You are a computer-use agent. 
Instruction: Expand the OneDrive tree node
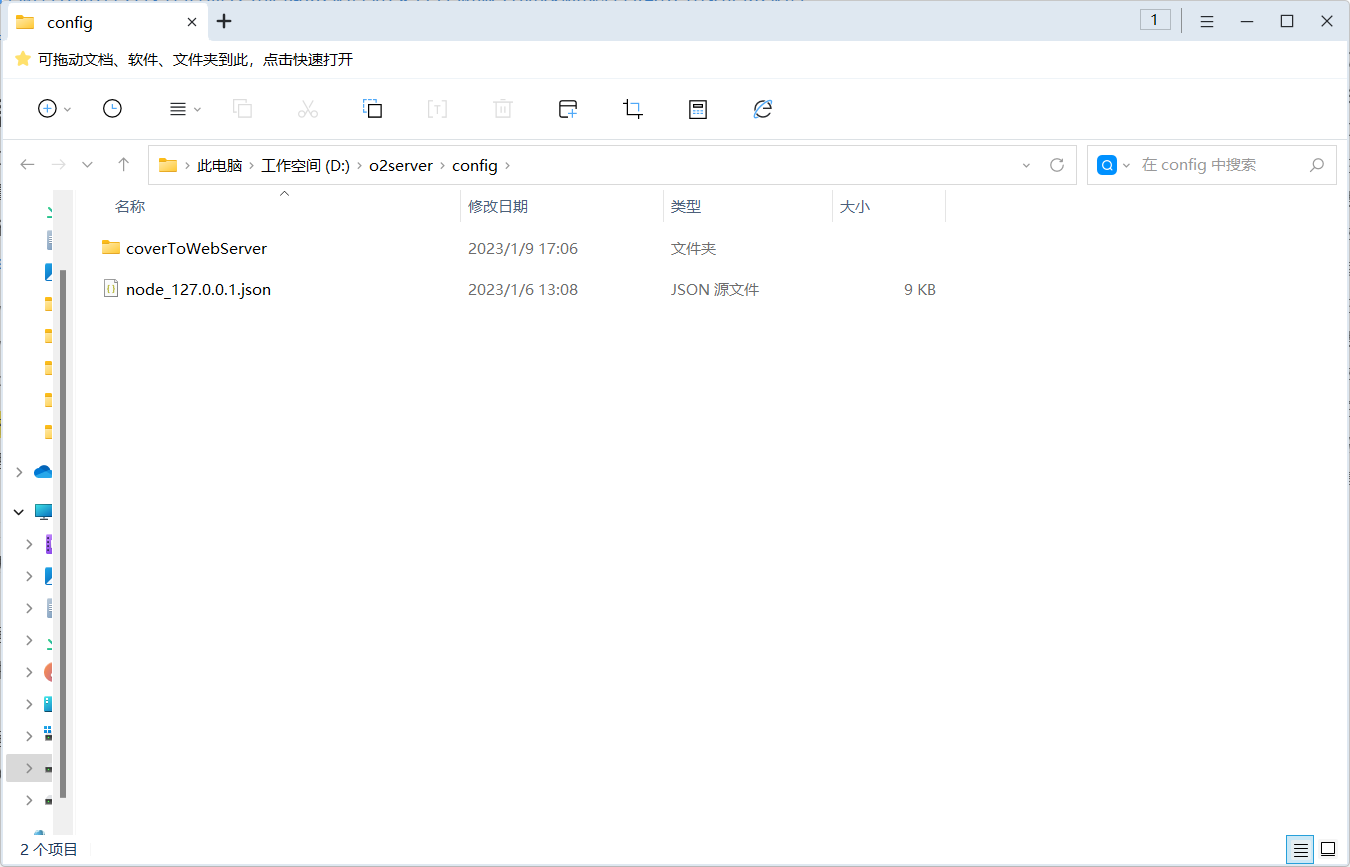tap(19, 472)
